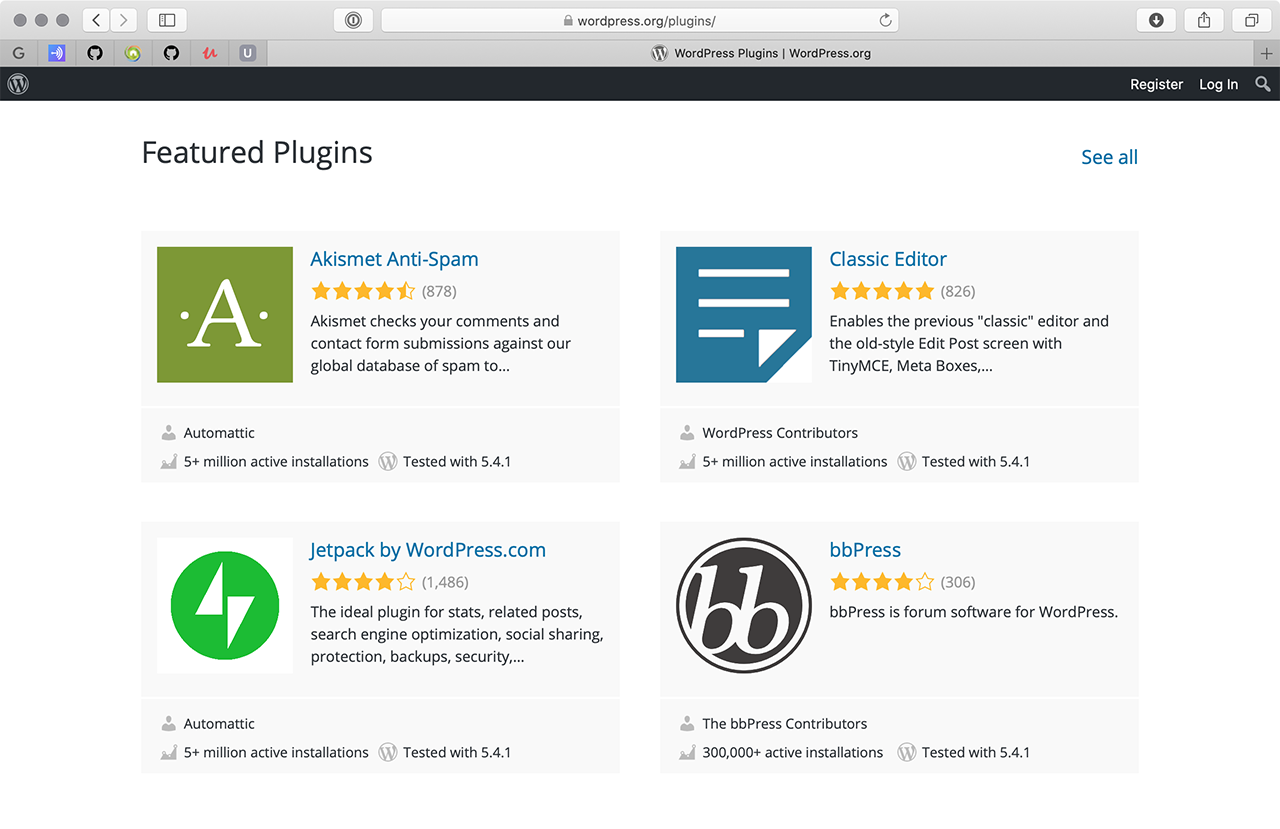The height and width of the screenshot is (829, 1280).
Task: Open Jetpack green lightning plugin icon
Action: click(x=225, y=606)
